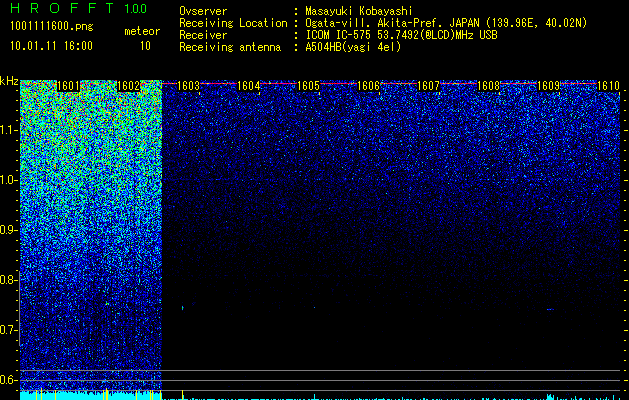Click the 1609 time marker

[x=548, y=86]
